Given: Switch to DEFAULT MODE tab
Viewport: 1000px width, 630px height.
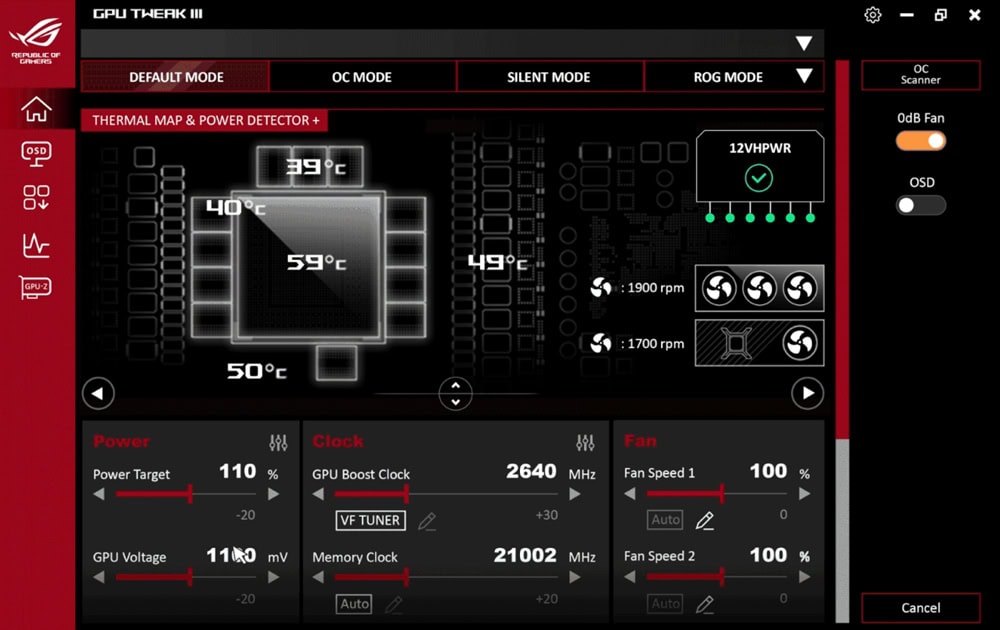Looking at the screenshot, I should tap(175, 77).
